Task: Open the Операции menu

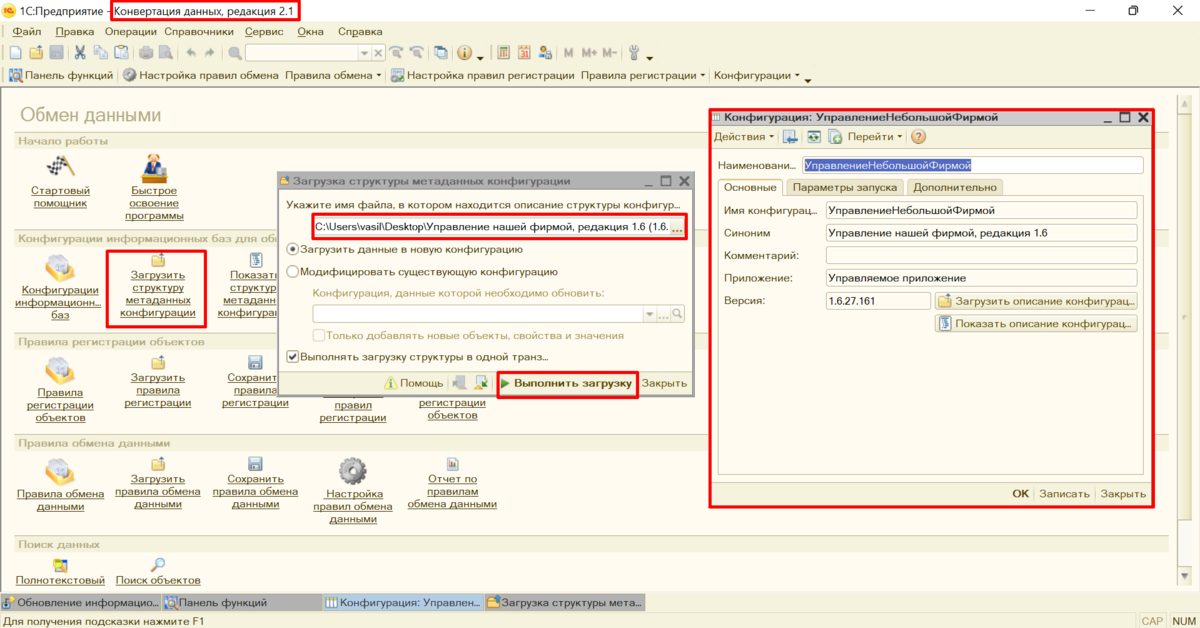Action: (x=130, y=31)
